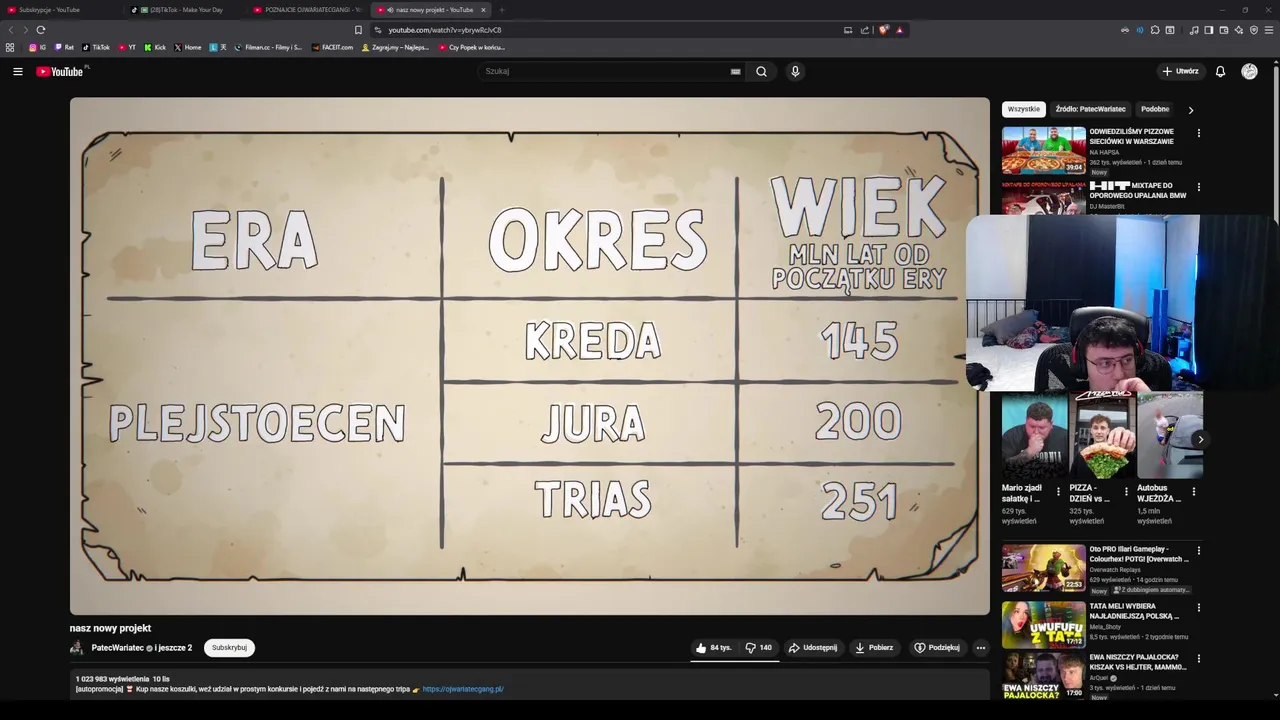The width and height of the screenshot is (1280, 720).
Task: Click the video player showing the ERA table
Action: click(529, 356)
